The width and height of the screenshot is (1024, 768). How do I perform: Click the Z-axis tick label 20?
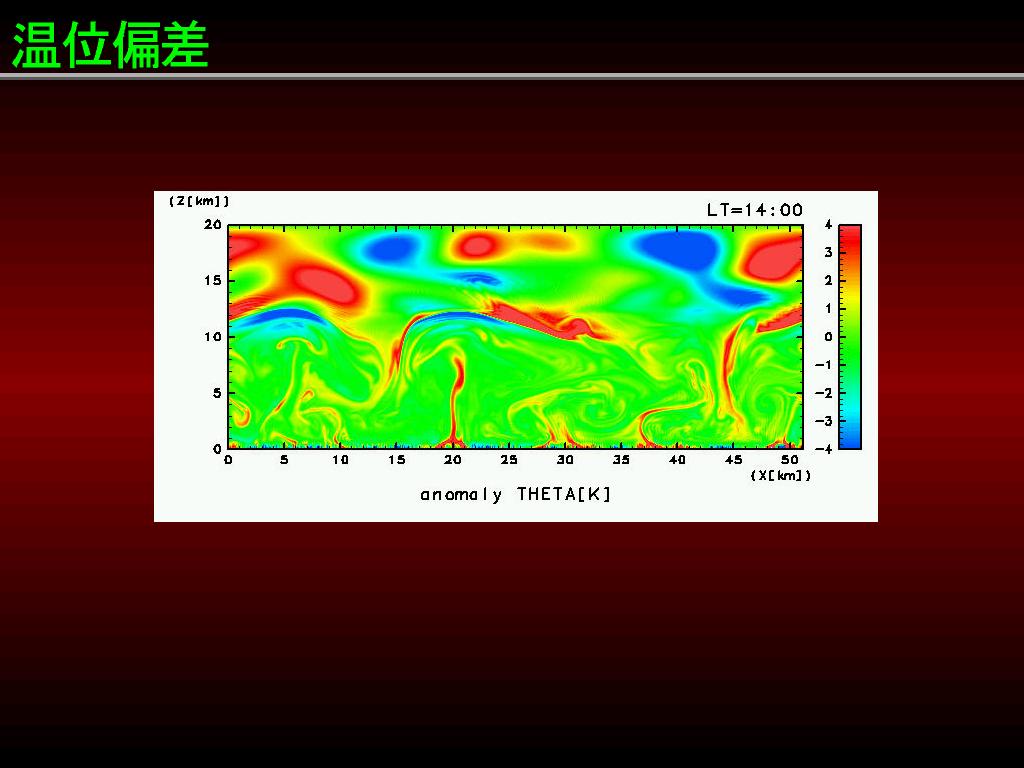coord(213,225)
